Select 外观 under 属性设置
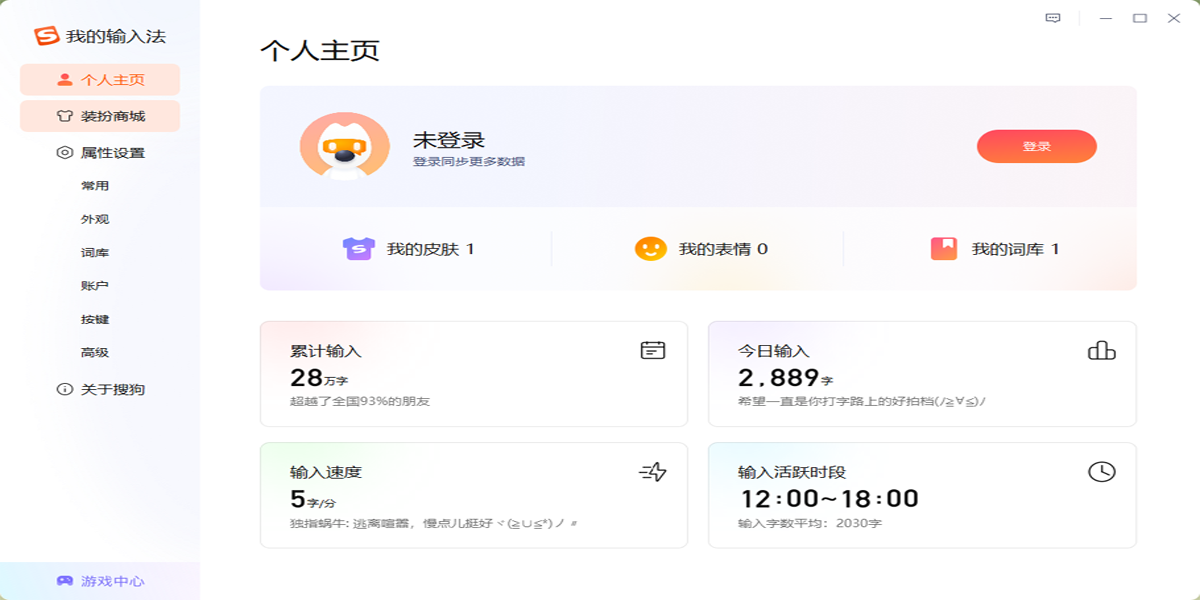1200x600 pixels. pos(96,219)
